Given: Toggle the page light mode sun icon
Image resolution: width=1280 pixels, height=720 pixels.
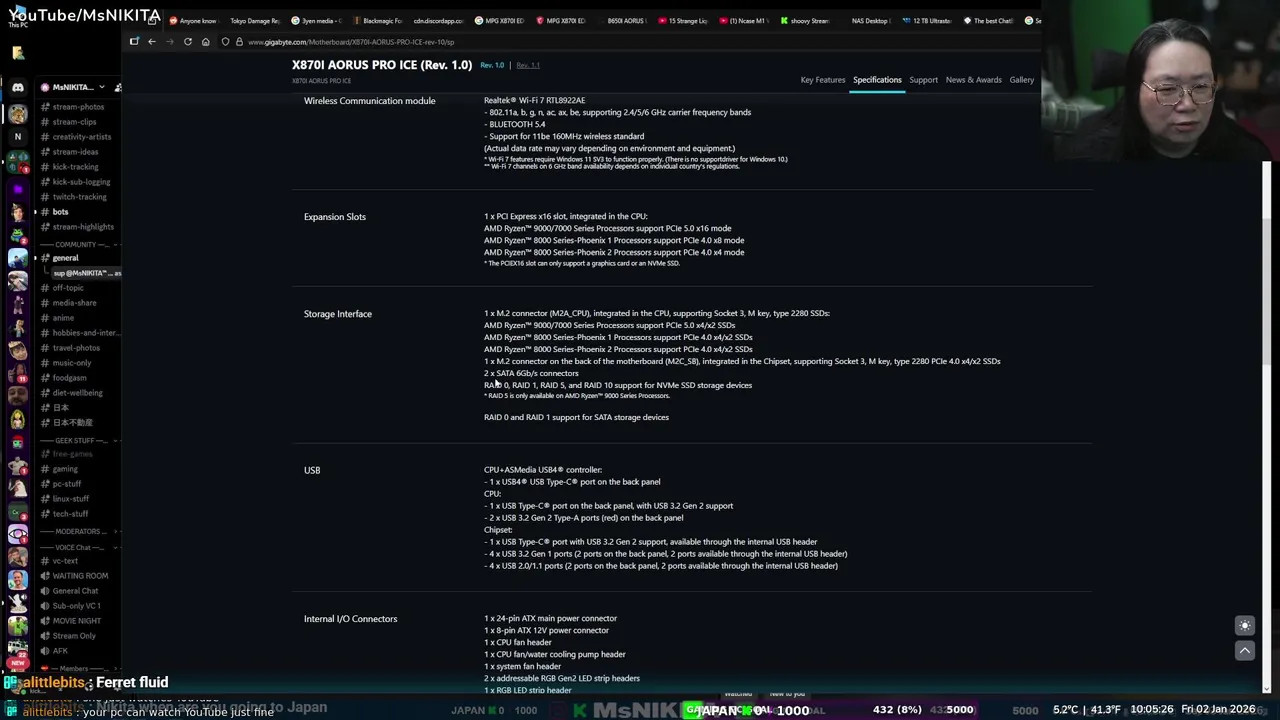Looking at the screenshot, I should pyautogui.click(x=1245, y=626).
